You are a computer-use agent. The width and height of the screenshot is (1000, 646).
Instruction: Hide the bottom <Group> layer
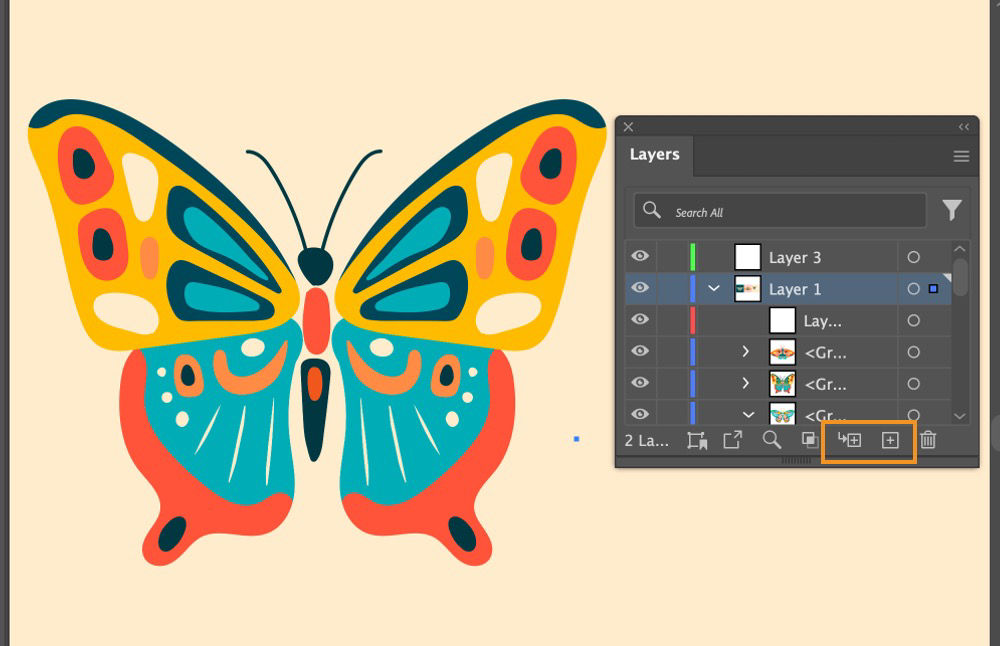pyautogui.click(x=640, y=414)
